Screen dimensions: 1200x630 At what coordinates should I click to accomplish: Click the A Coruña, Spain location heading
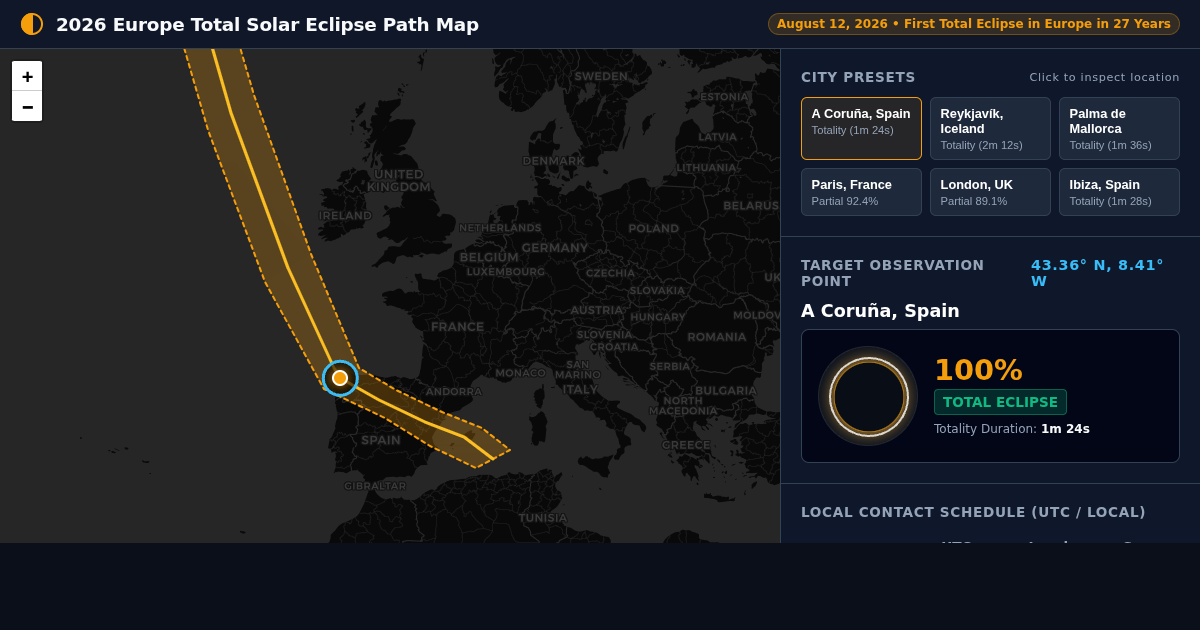(x=880, y=311)
